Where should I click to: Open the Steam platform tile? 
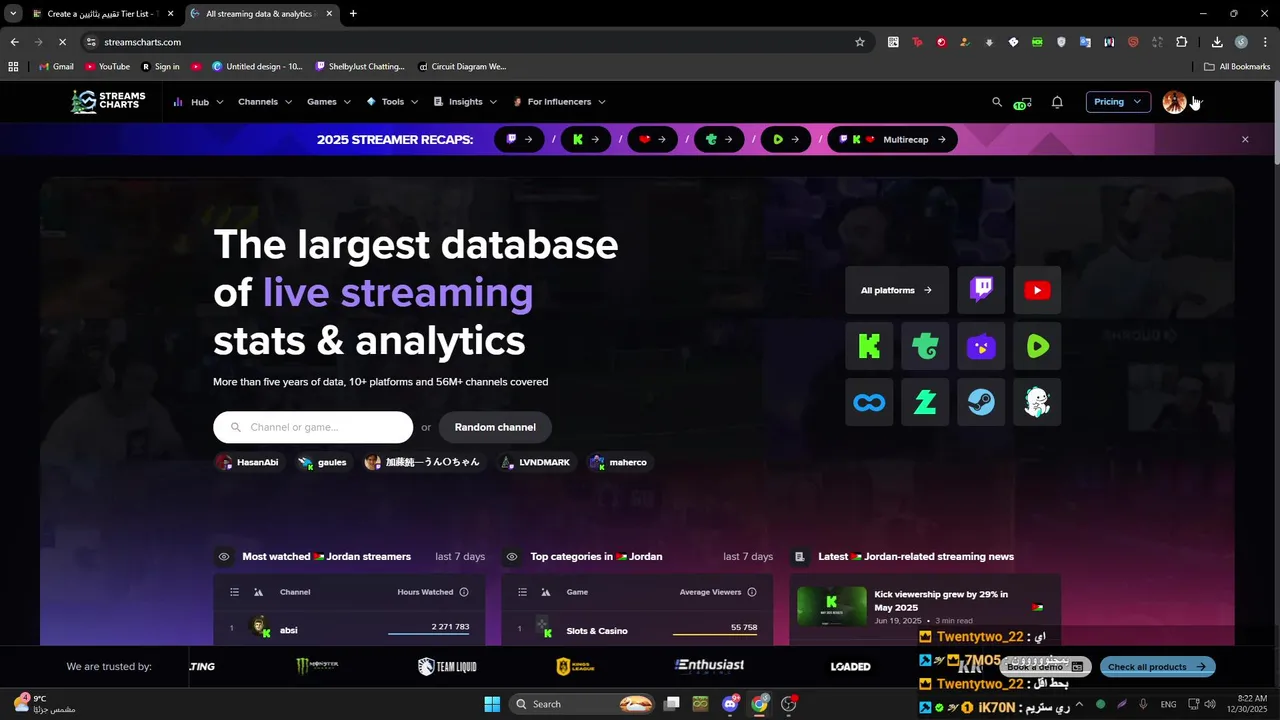(981, 402)
